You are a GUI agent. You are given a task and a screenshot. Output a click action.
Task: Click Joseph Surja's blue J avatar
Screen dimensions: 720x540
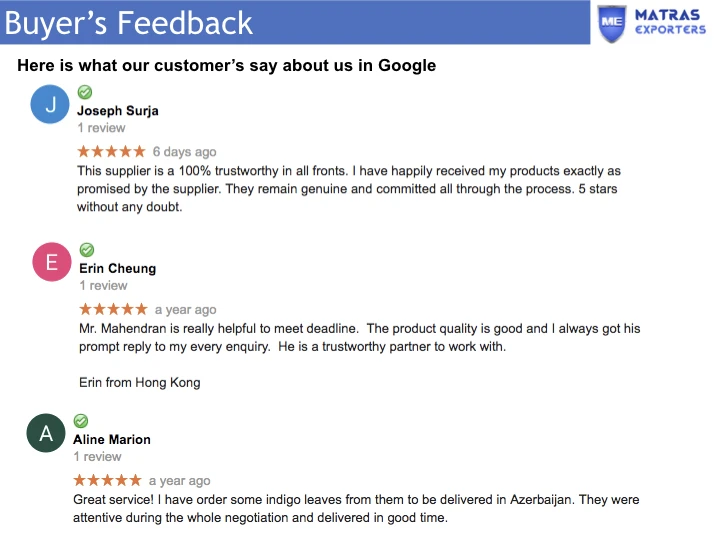point(50,104)
